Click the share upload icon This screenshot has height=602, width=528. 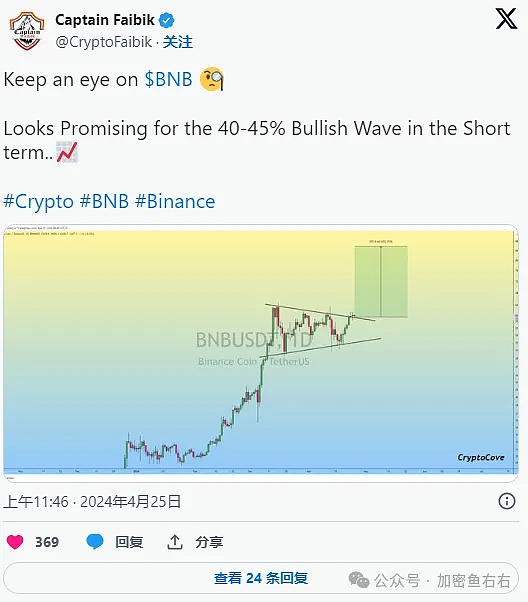175,542
